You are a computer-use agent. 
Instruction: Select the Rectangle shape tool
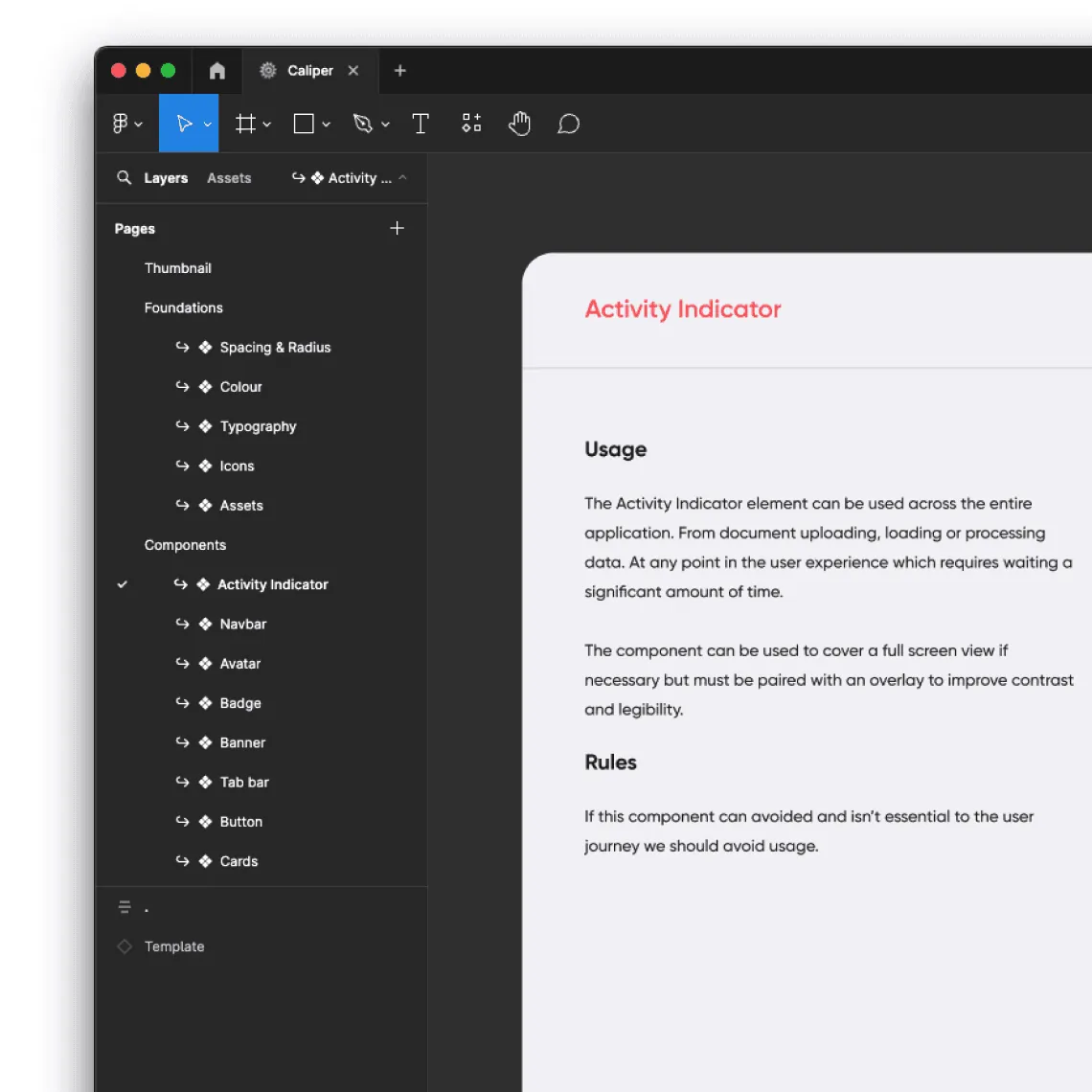click(304, 124)
